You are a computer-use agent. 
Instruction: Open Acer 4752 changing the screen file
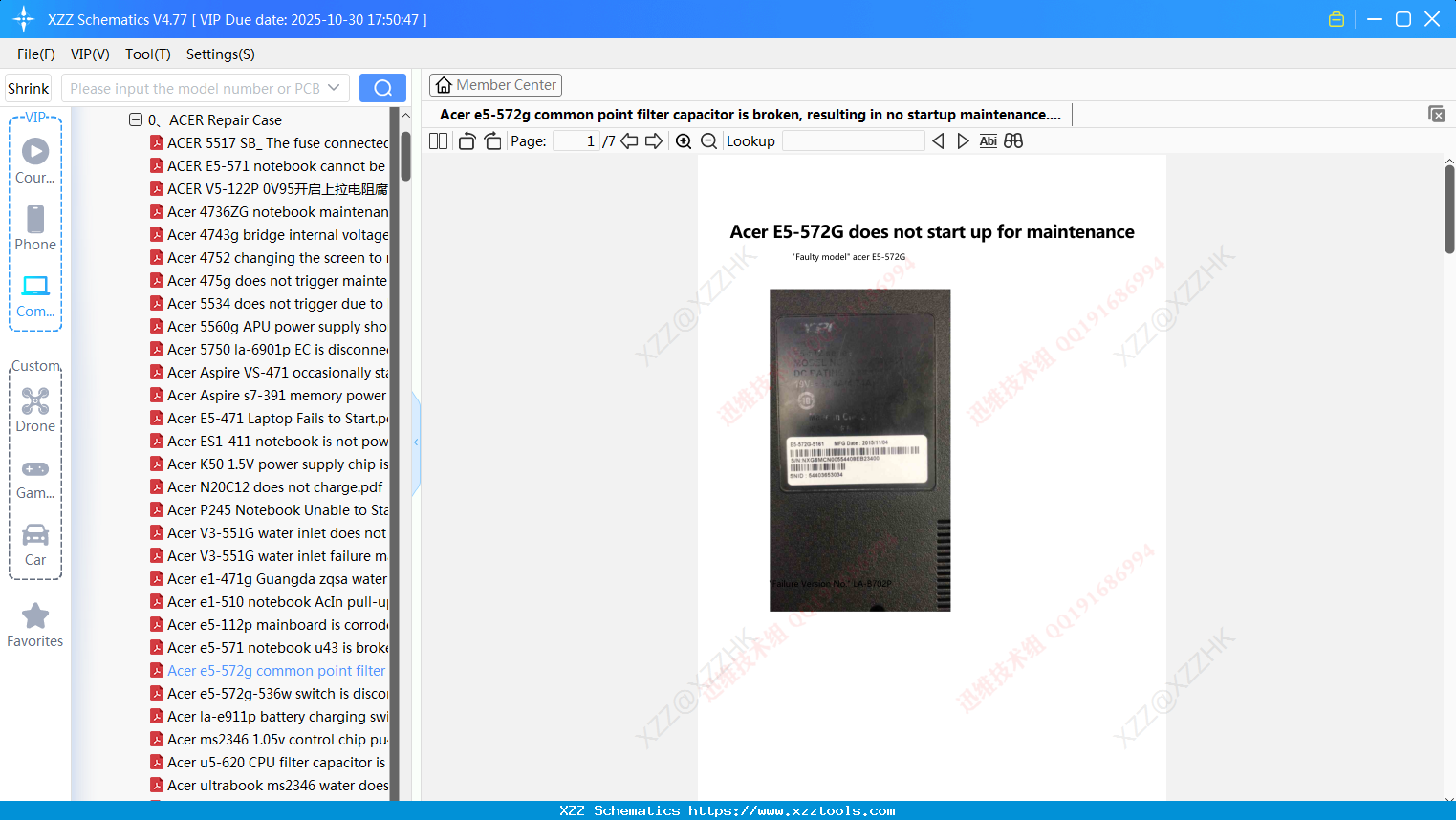269,258
